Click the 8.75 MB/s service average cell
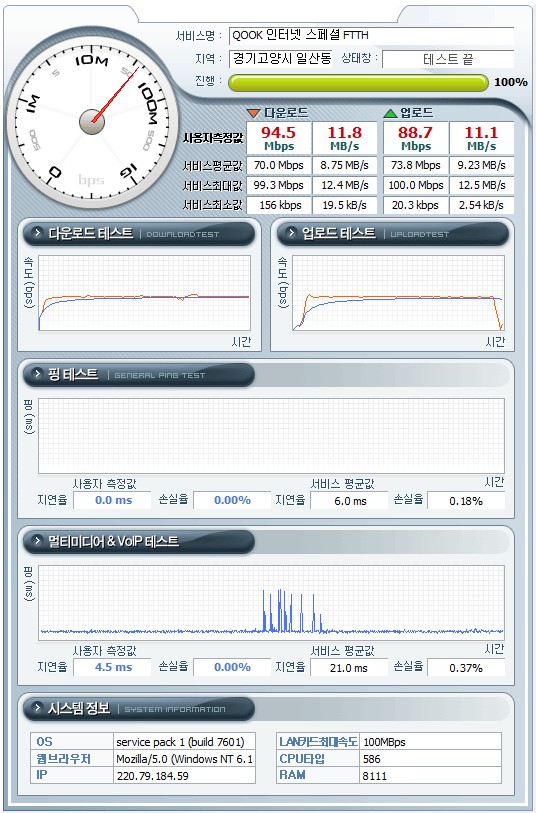The width and height of the screenshot is (536, 813). click(x=345, y=165)
